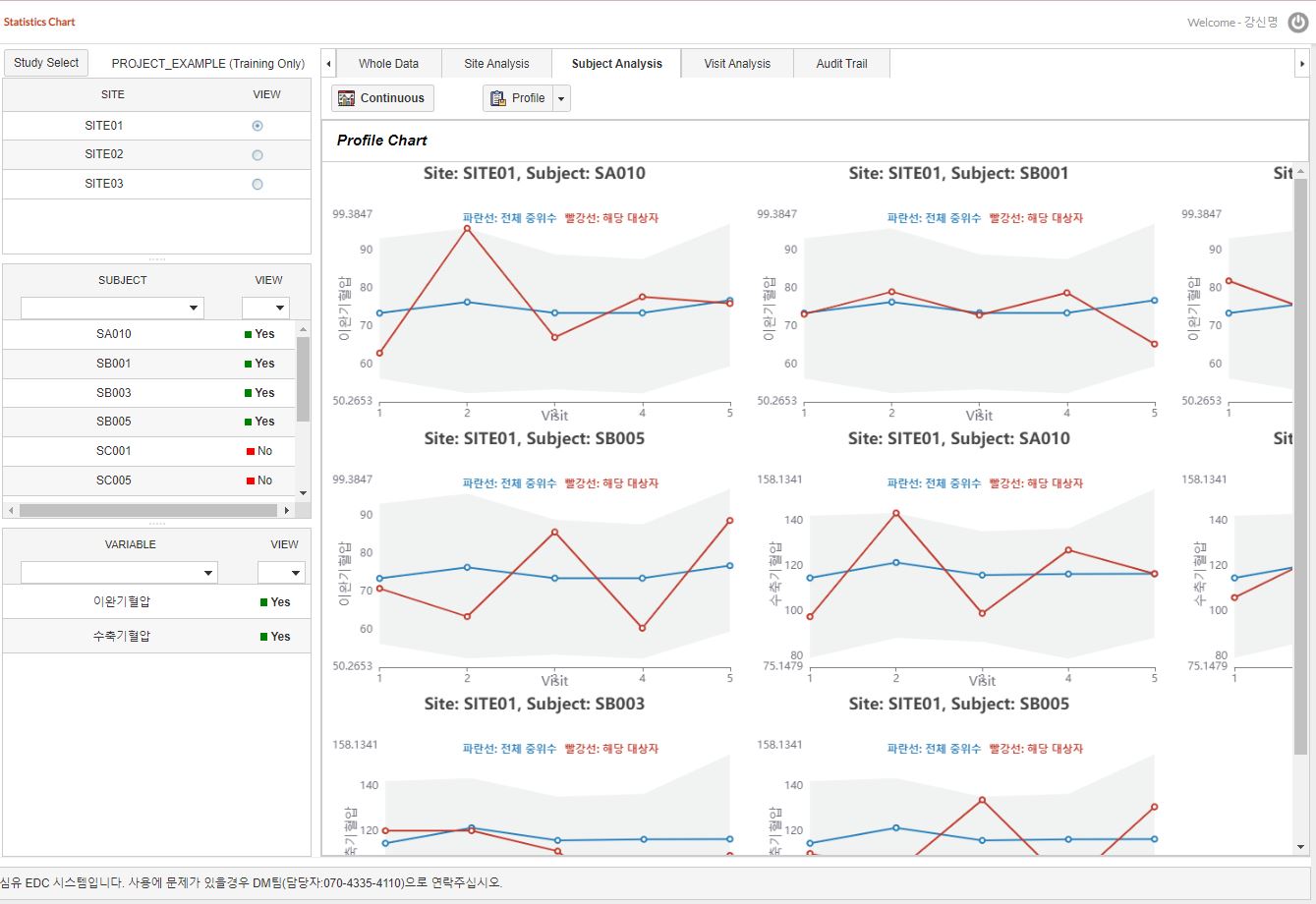Image resolution: width=1316 pixels, height=904 pixels.
Task: Toggle the SC001 view No indicator
Action: [259, 451]
